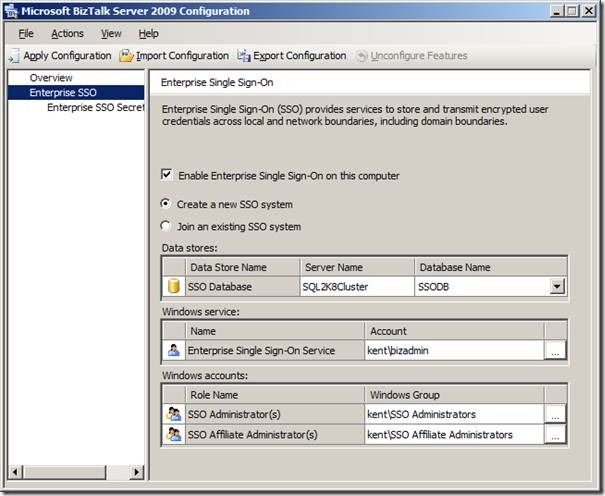Select Create a new SSO system radio
This screenshot has width=605, height=496.
point(166,203)
